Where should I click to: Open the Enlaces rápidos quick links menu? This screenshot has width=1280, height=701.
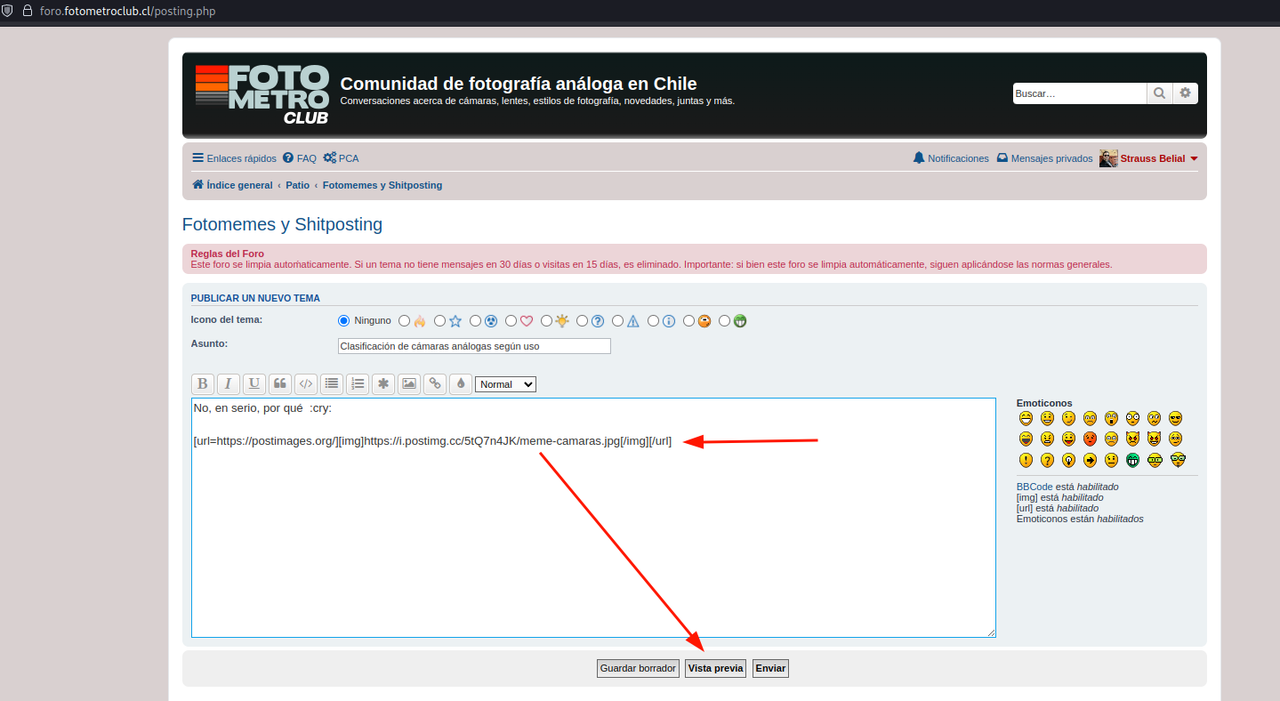(234, 158)
